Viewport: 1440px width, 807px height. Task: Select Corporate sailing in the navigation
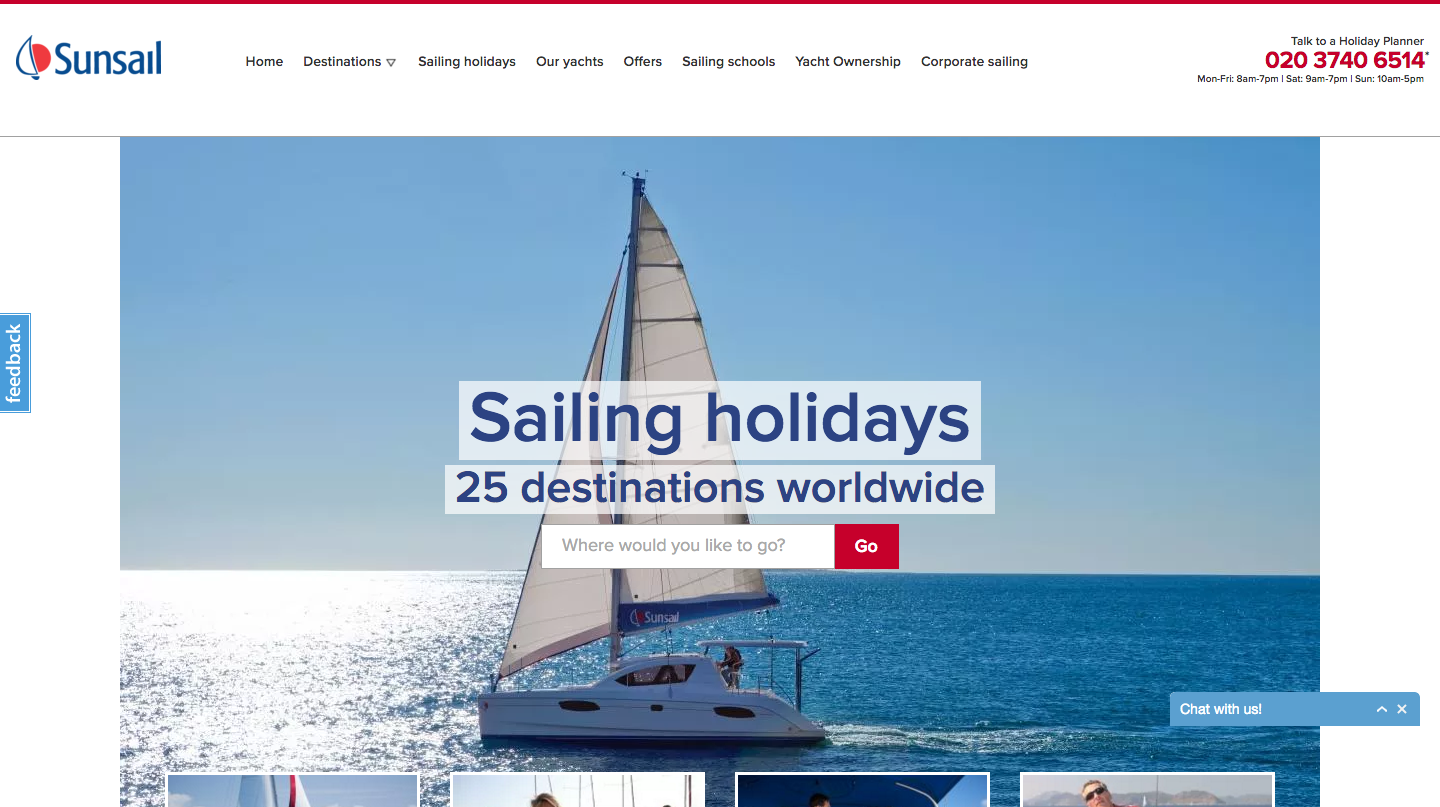tap(974, 62)
